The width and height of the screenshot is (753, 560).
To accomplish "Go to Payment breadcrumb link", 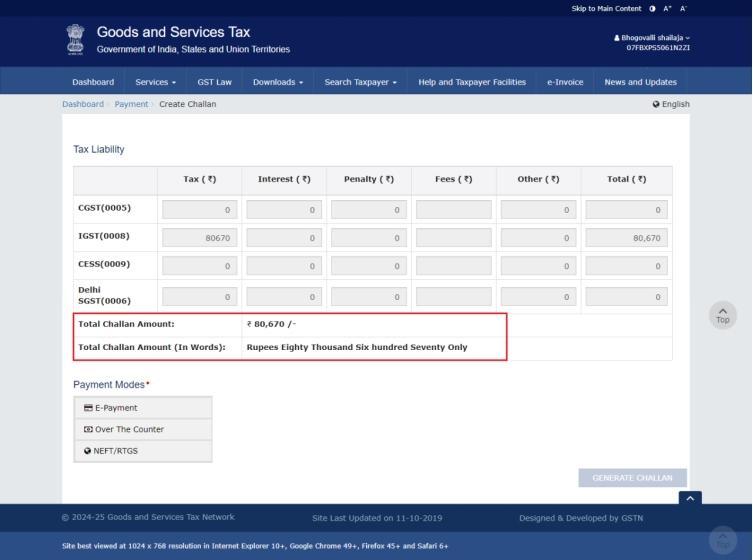I will [x=131, y=104].
